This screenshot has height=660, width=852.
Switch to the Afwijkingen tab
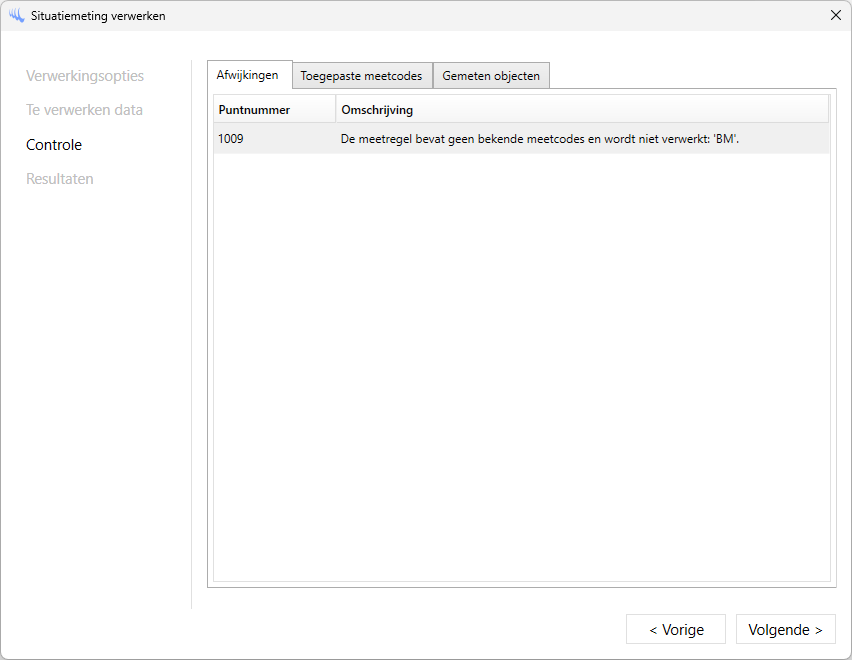pyautogui.click(x=248, y=75)
